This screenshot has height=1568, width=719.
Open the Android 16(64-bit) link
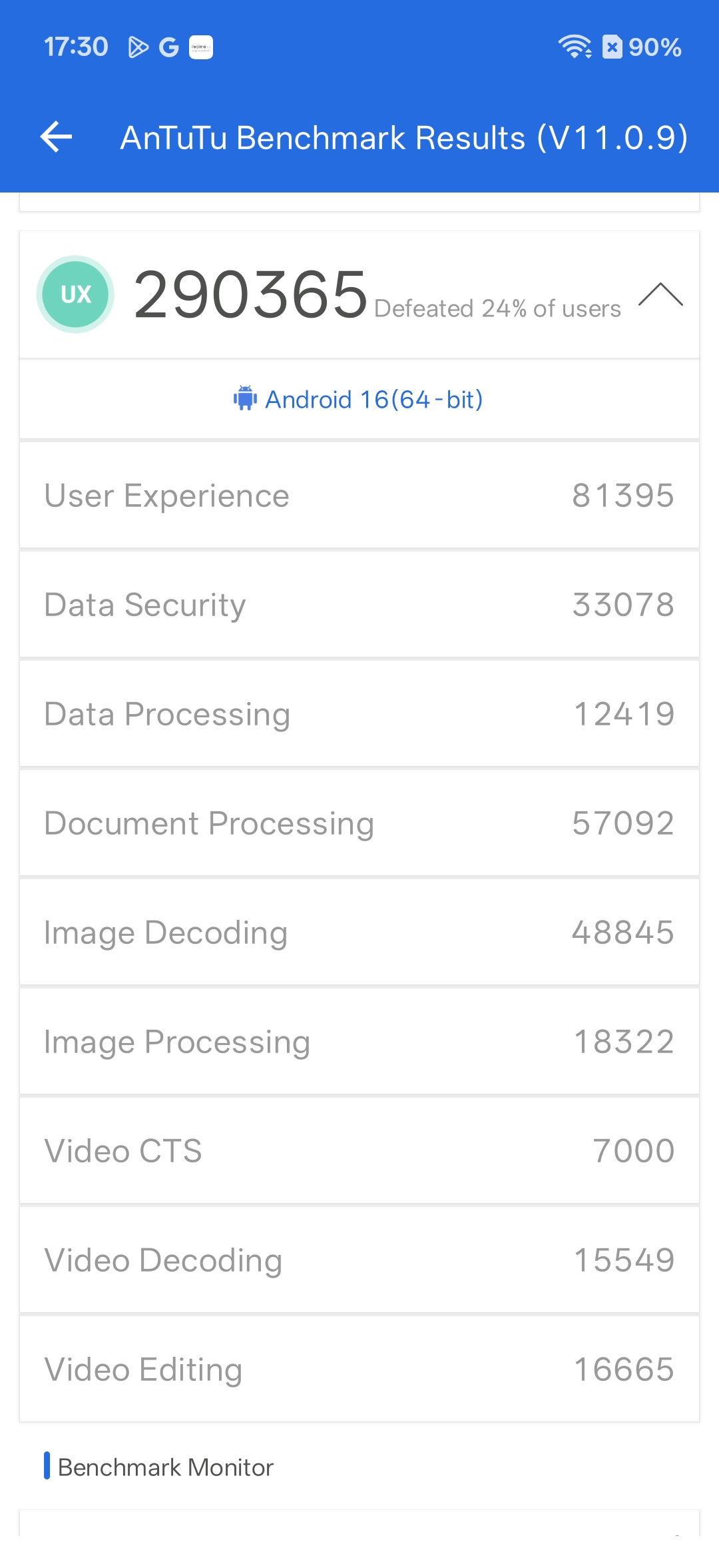tap(373, 400)
